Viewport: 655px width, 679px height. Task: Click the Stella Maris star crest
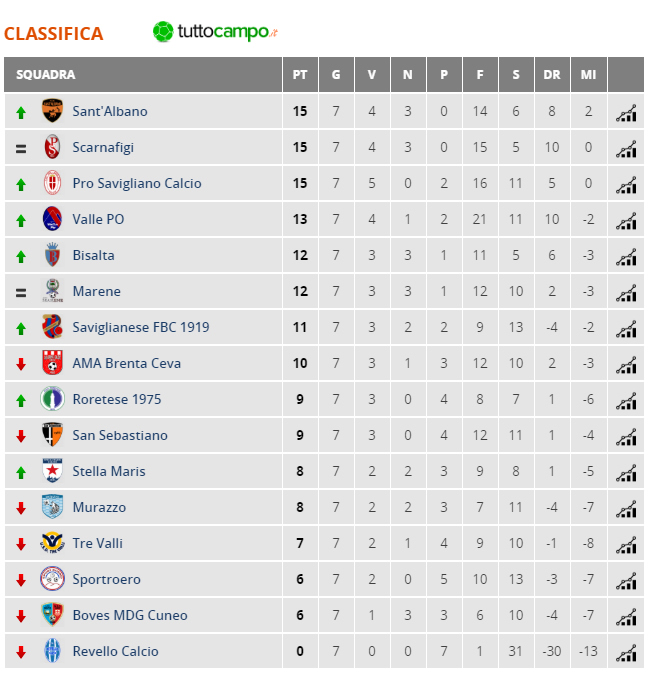52,471
